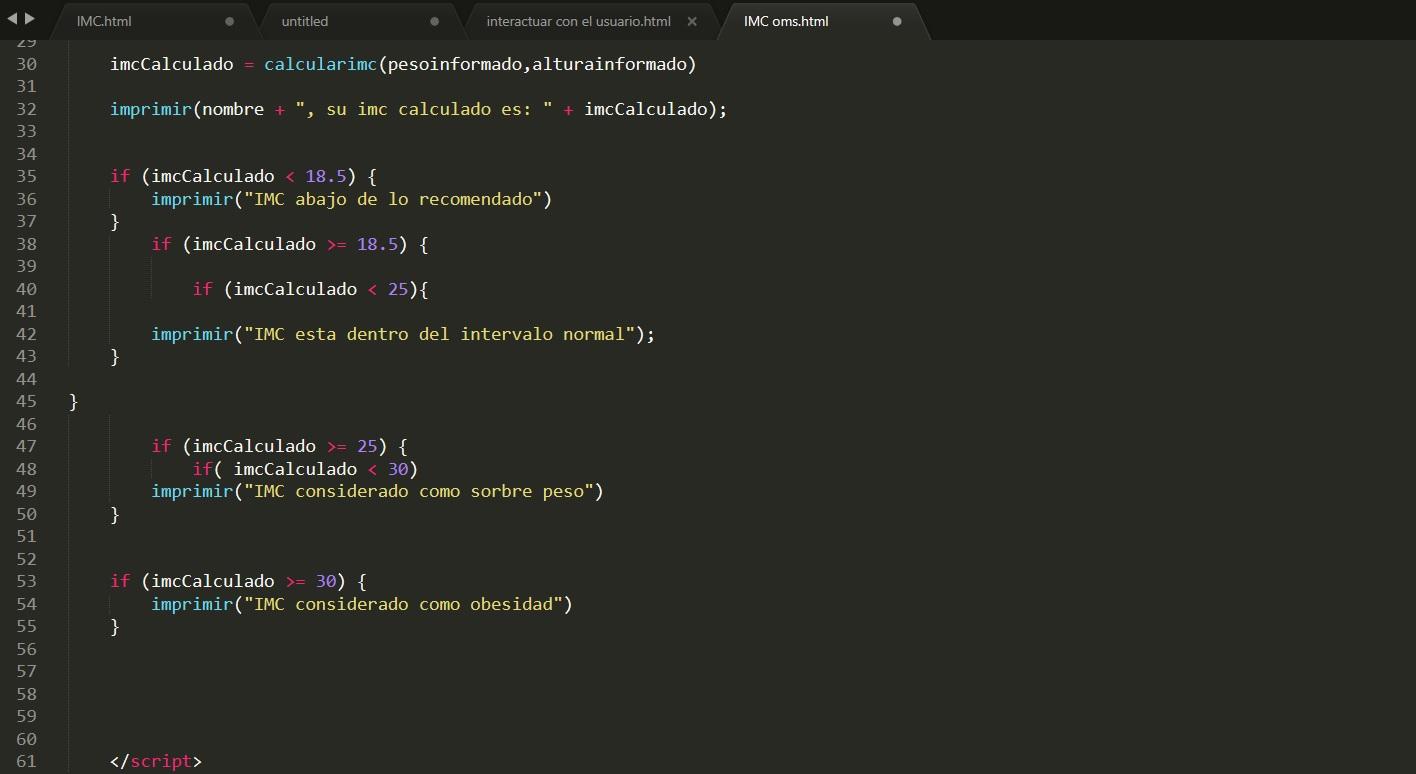Click the 'if' keyword on line 35

pyautogui.click(x=120, y=176)
